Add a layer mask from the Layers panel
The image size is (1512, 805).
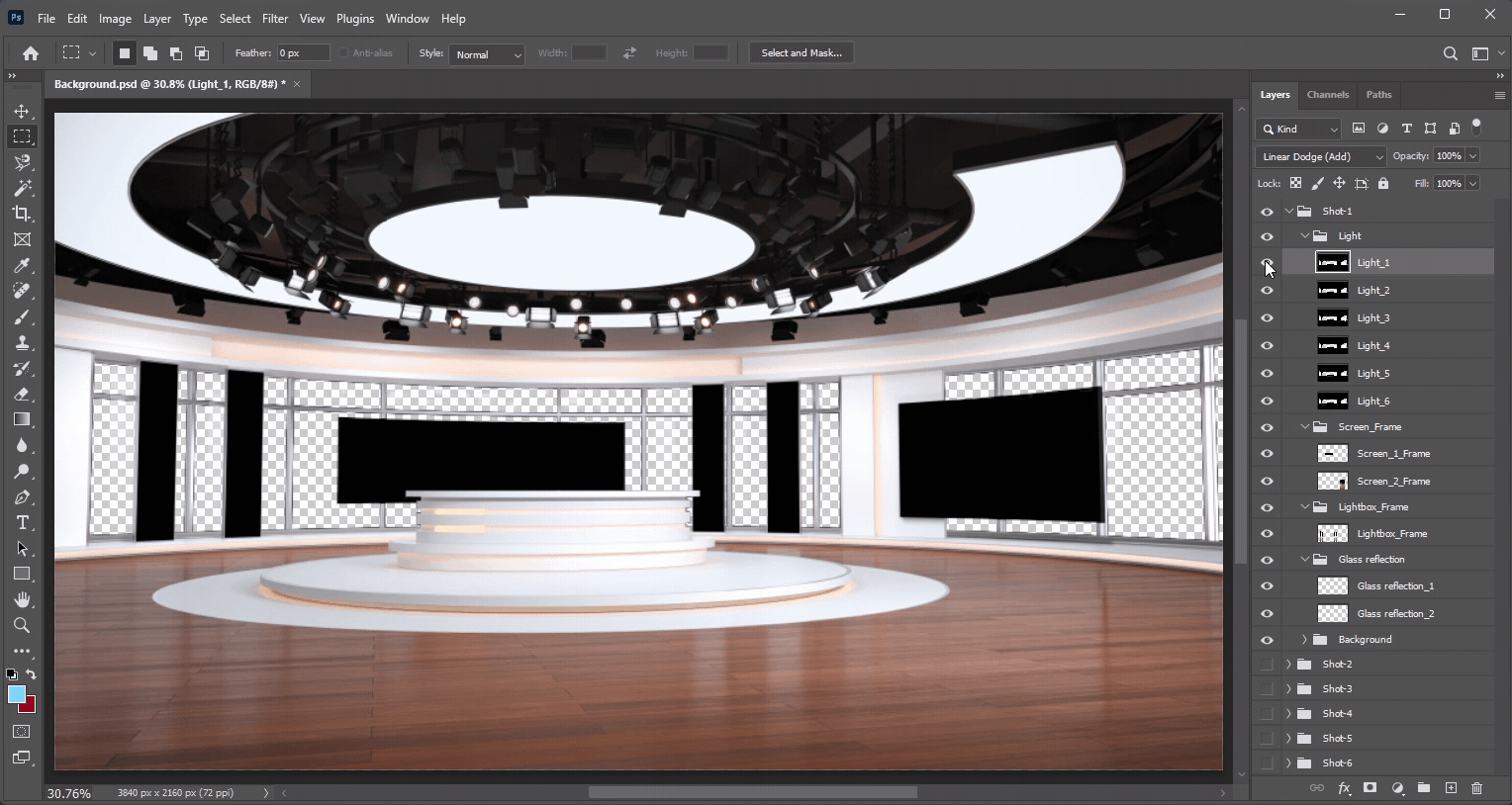coord(1370,788)
